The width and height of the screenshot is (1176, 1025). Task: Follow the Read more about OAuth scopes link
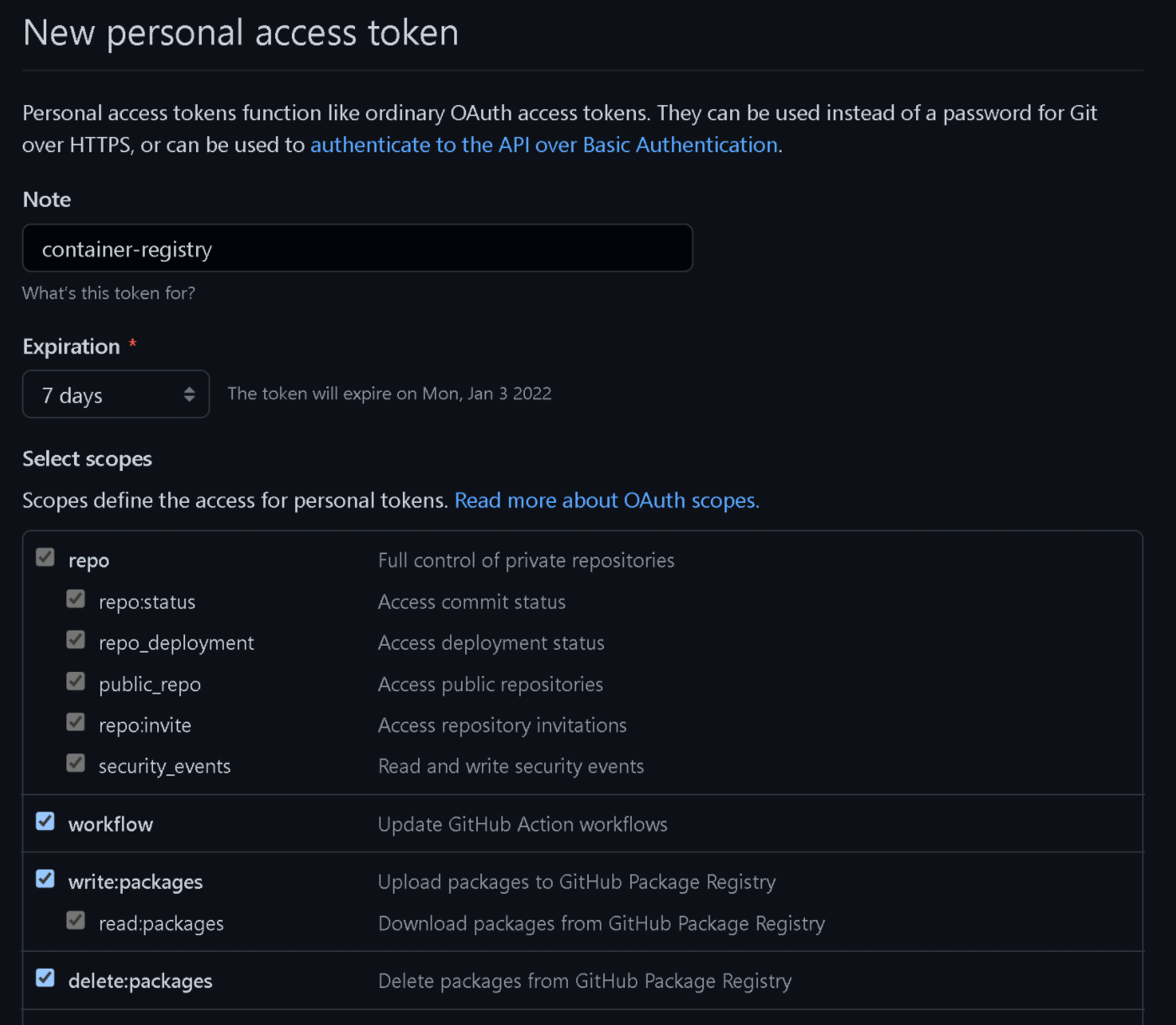click(606, 499)
